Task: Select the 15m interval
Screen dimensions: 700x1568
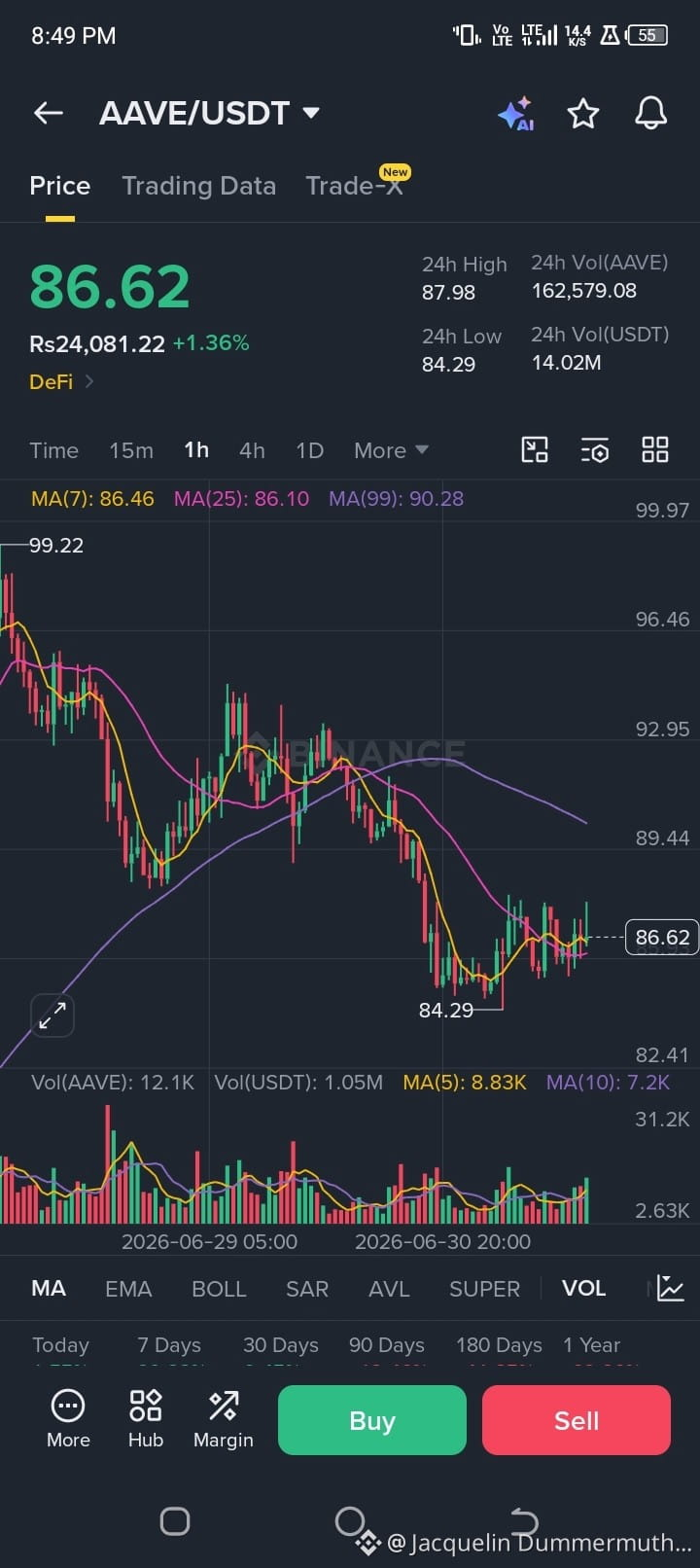Action: click(131, 450)
